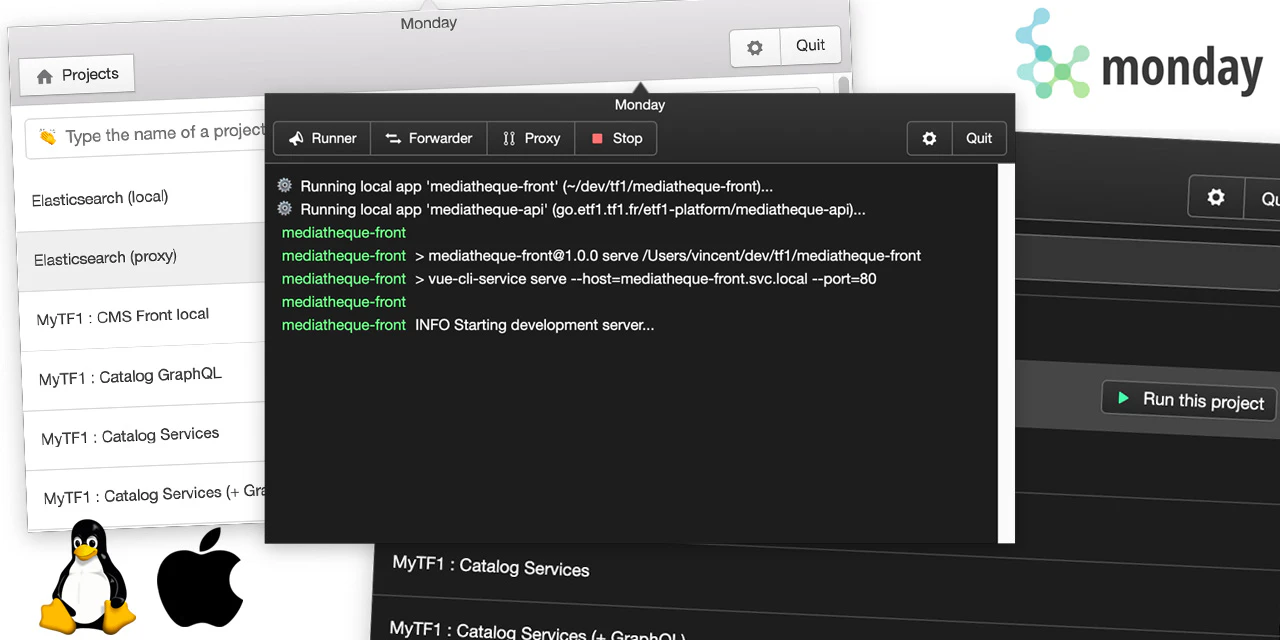Open settings gear in light window
This screenshot has height=640, width=1280.
[755, 47]
